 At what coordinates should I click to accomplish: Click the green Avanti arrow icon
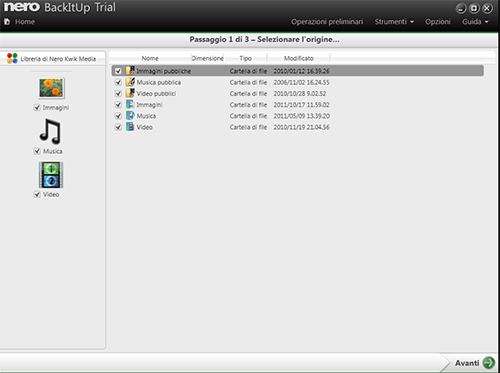pyautogui.click(x=489, y=363)
